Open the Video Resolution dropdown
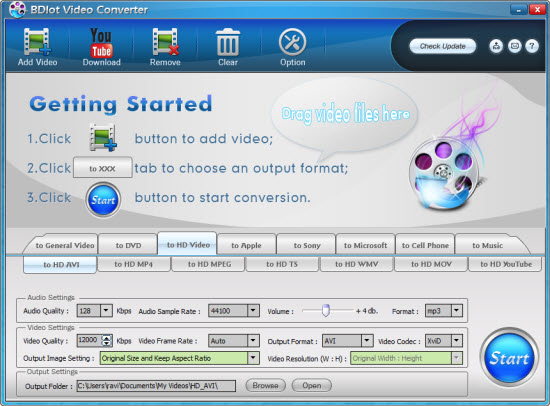This screenshot has width=550, height=406. click(456, 358)
